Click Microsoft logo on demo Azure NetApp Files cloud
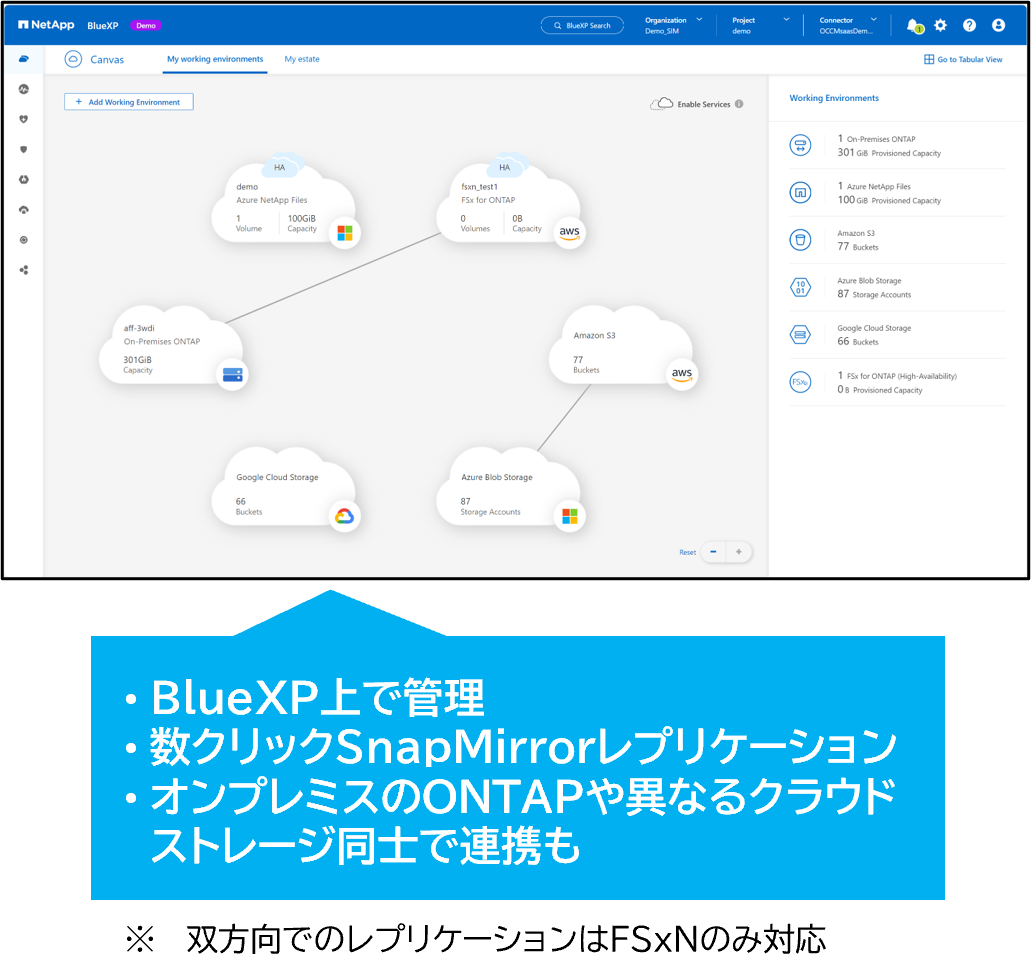The width and height of the screenshot is (1031, 976). tap(345, 233)
